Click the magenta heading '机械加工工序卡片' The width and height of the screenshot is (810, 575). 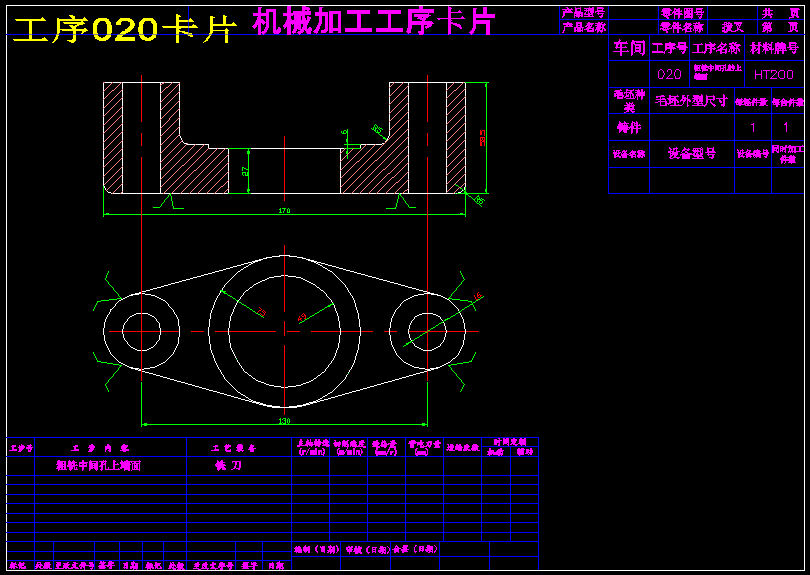pos(374,22)
